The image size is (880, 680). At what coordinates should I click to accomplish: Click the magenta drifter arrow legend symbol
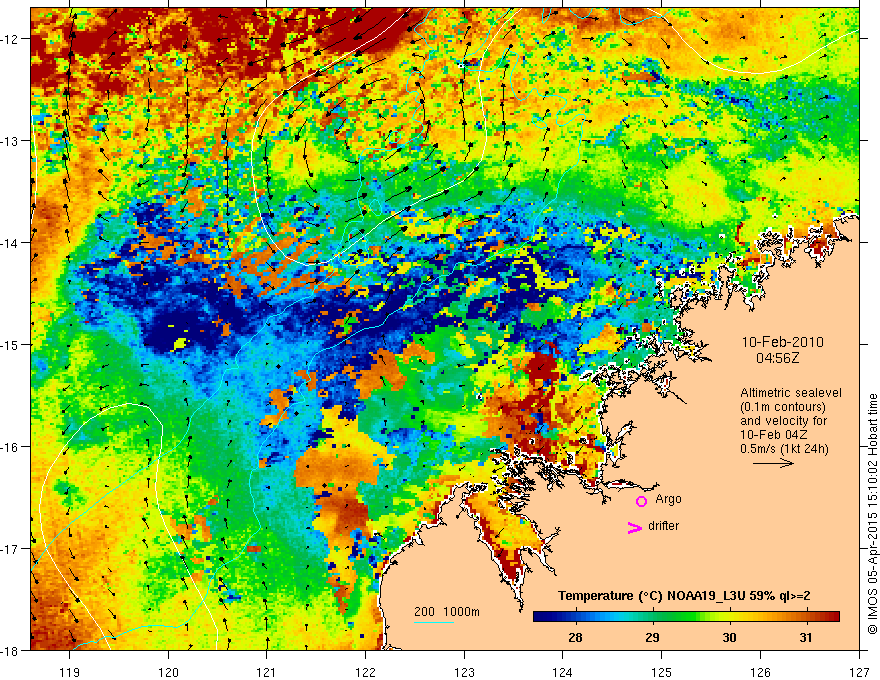click(635, 527)
